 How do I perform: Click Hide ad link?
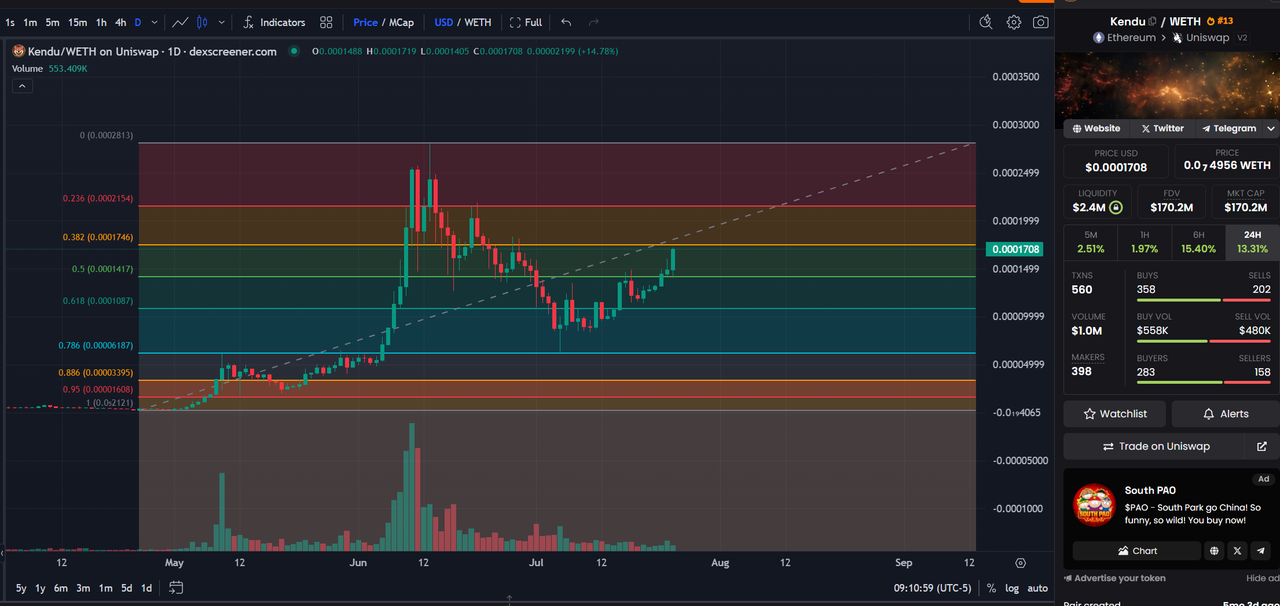coord(1262,578)
